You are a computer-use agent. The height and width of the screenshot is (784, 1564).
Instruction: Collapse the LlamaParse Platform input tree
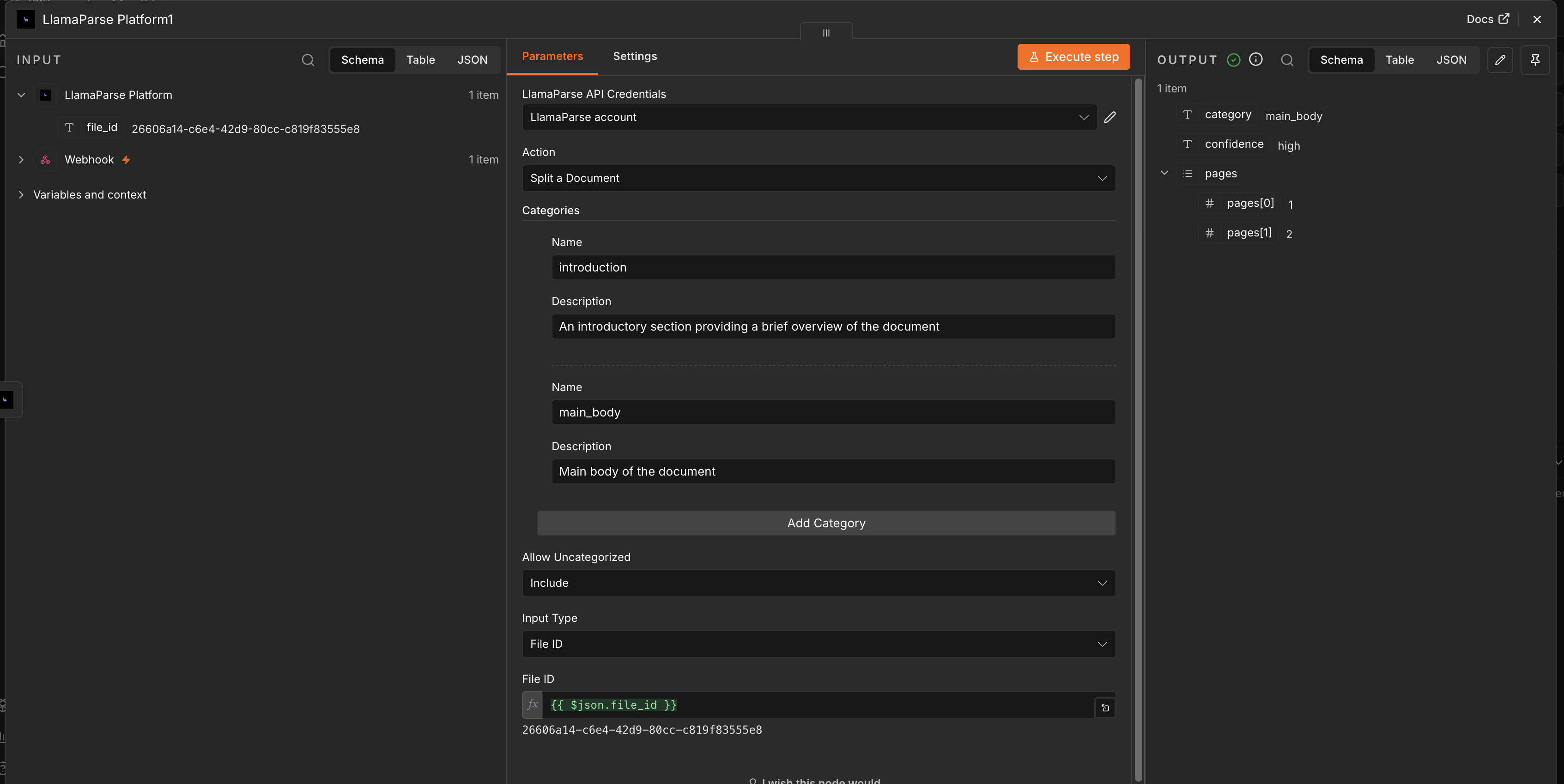[21, 95]
